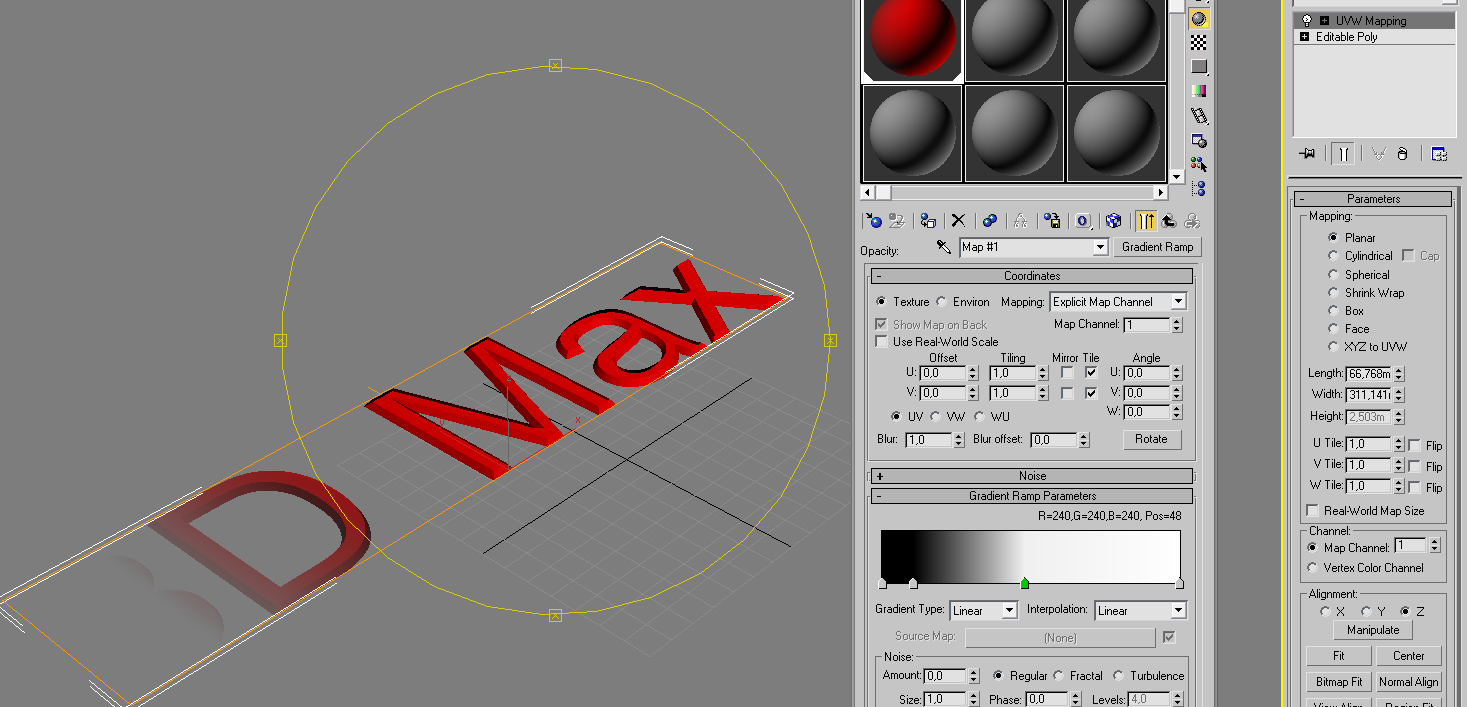Click the Bitmap Fit button

(1338, 682)
